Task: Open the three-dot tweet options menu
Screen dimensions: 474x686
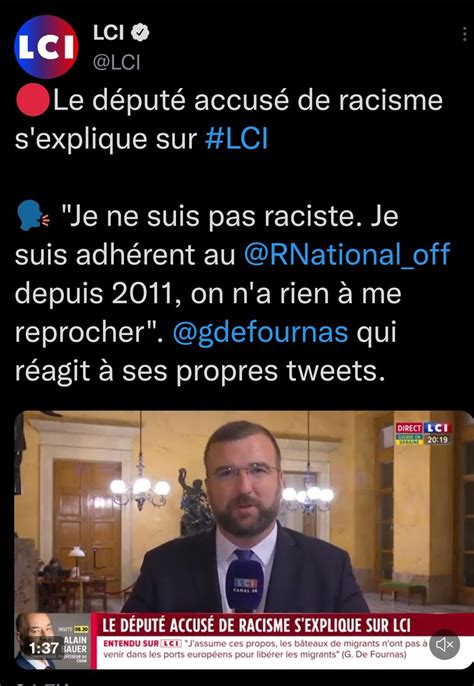Action: tap(464, 34)
